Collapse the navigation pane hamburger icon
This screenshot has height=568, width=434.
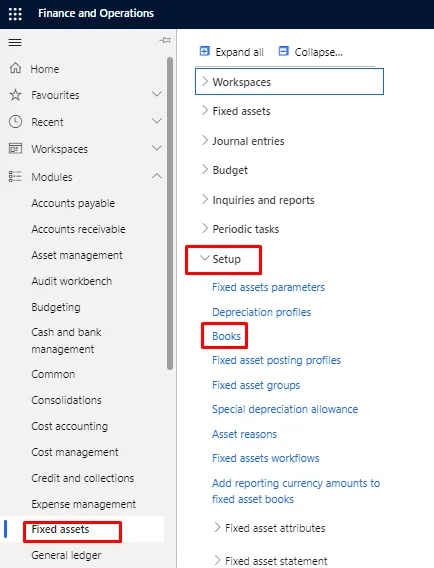tap(15, 42)
